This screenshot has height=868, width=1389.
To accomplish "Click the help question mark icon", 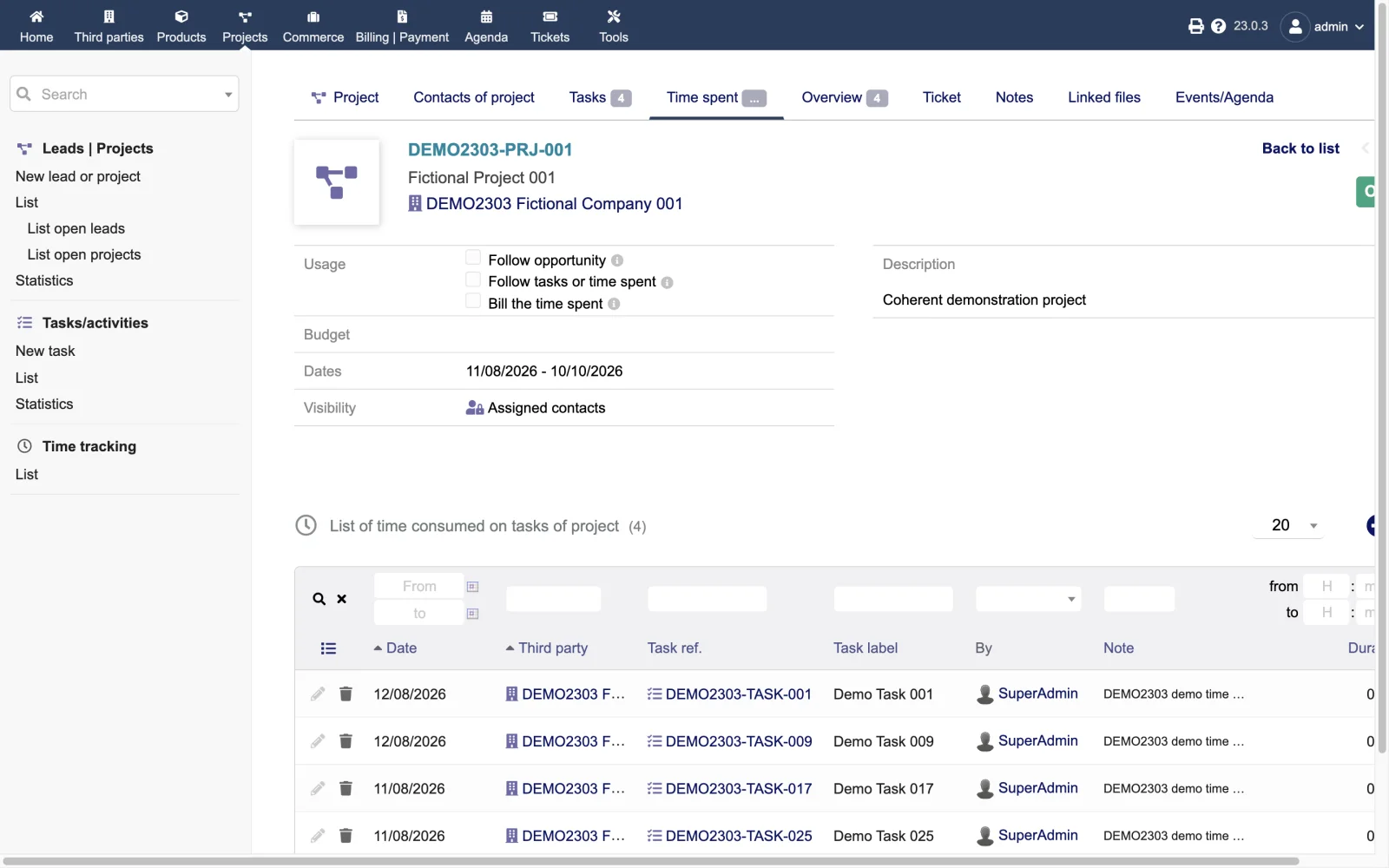I will pos(1219,26).
